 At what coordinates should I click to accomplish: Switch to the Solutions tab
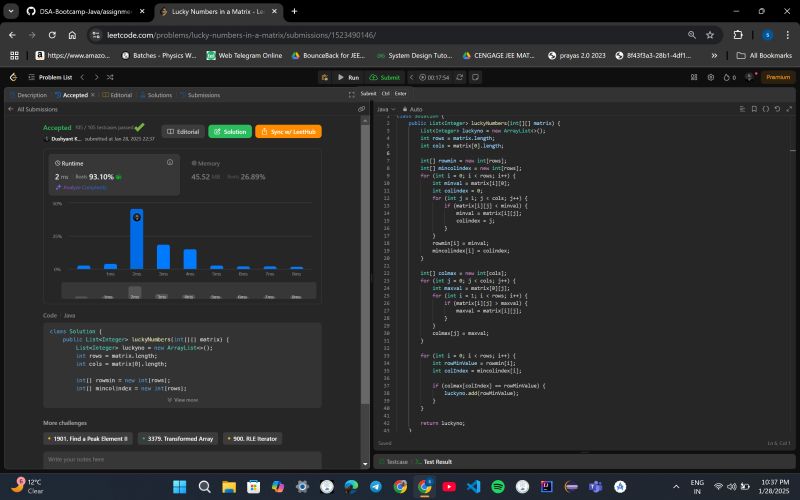pos(156,95)
